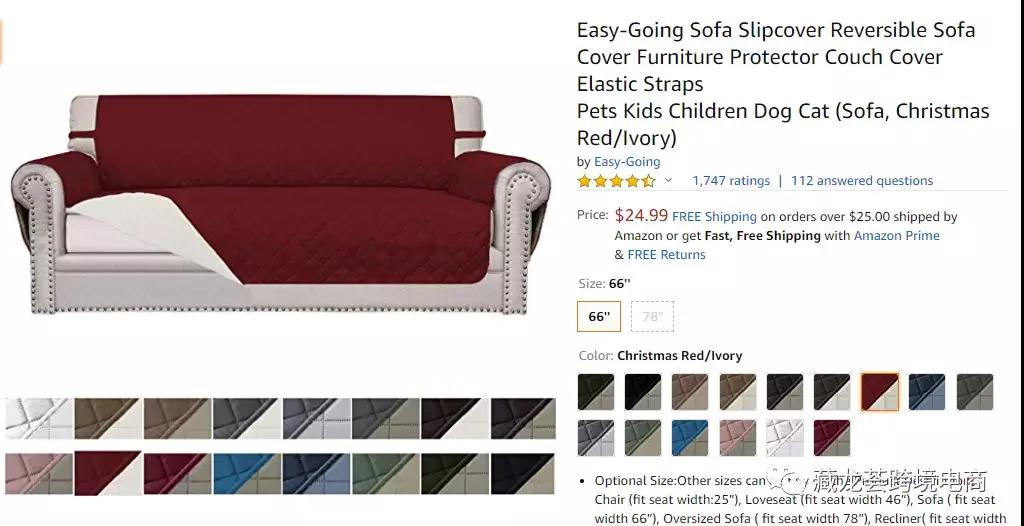Choose the 78'' size option
This screenshot has height=526, width=1024.
coord(653,317)
